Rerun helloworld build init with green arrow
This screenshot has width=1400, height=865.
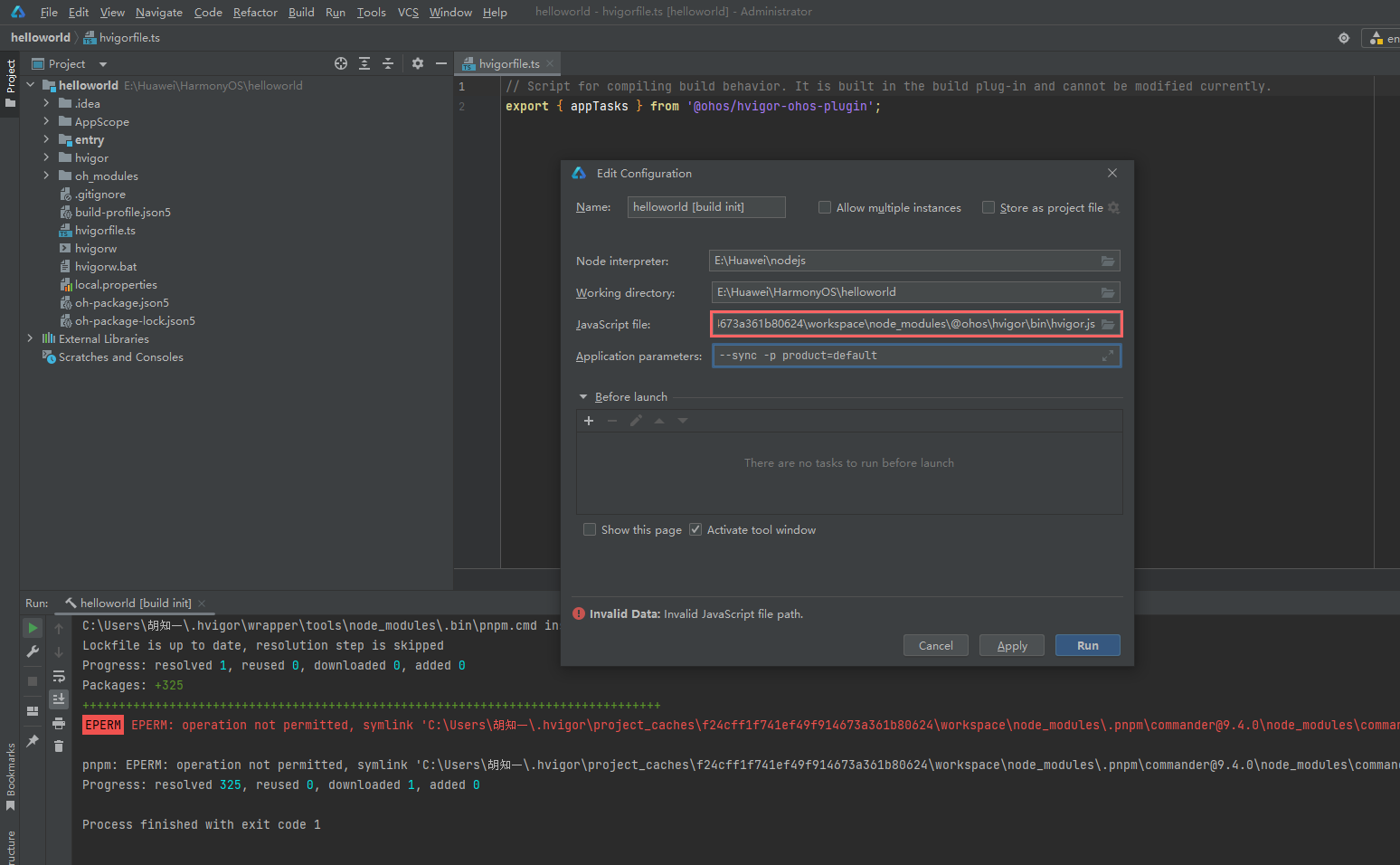tap(33, 627)
